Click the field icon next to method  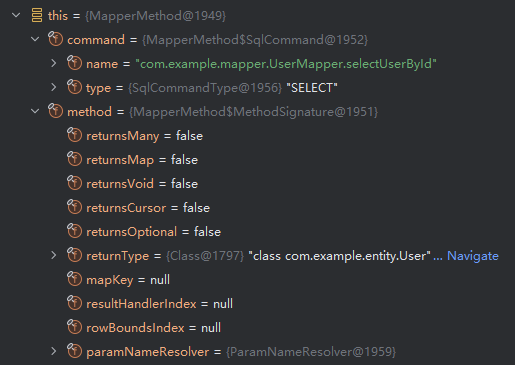pyautogui.click(x=55, y=111)
